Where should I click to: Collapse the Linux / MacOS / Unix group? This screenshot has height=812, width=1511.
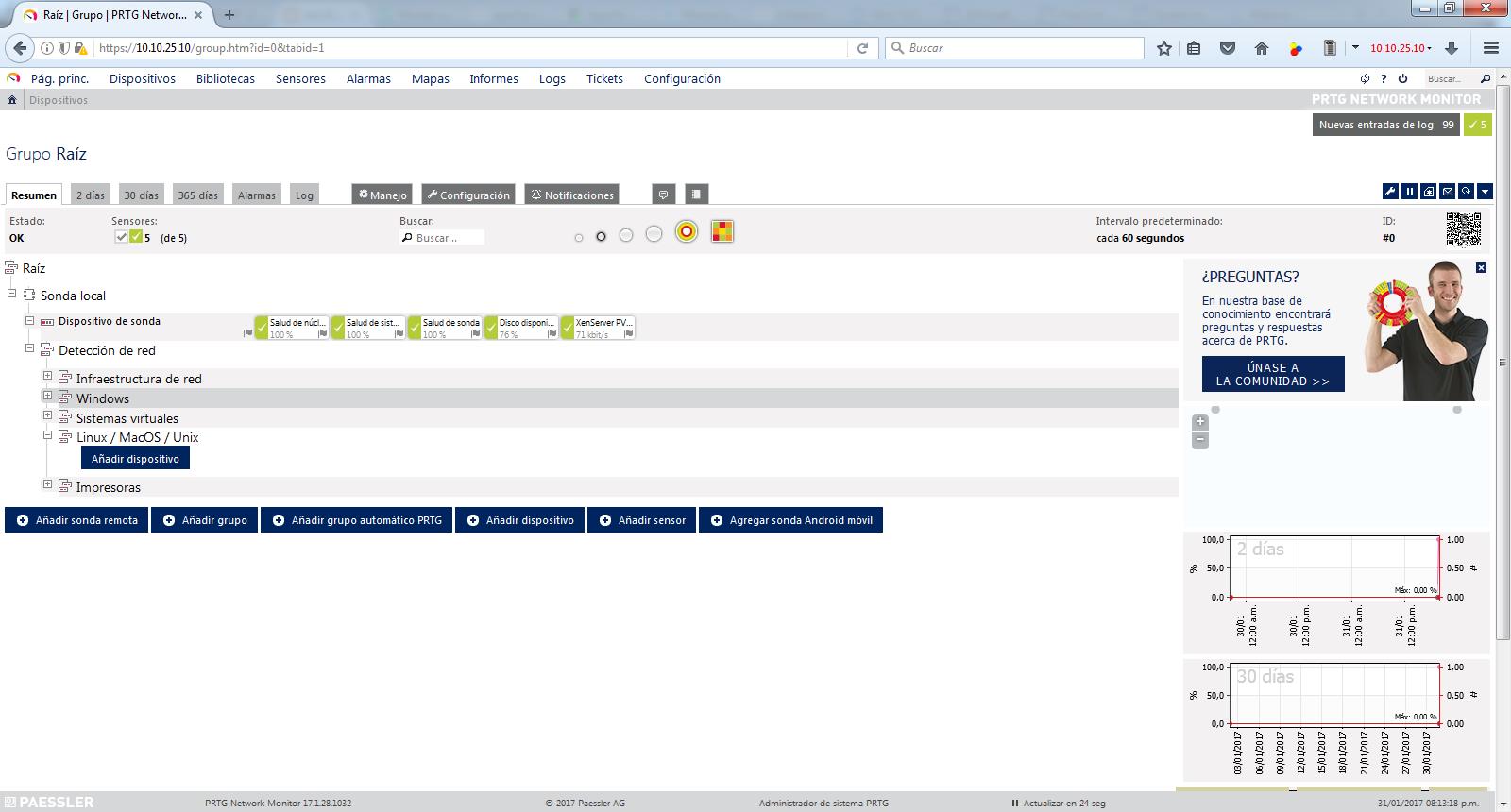coord(47,435)
